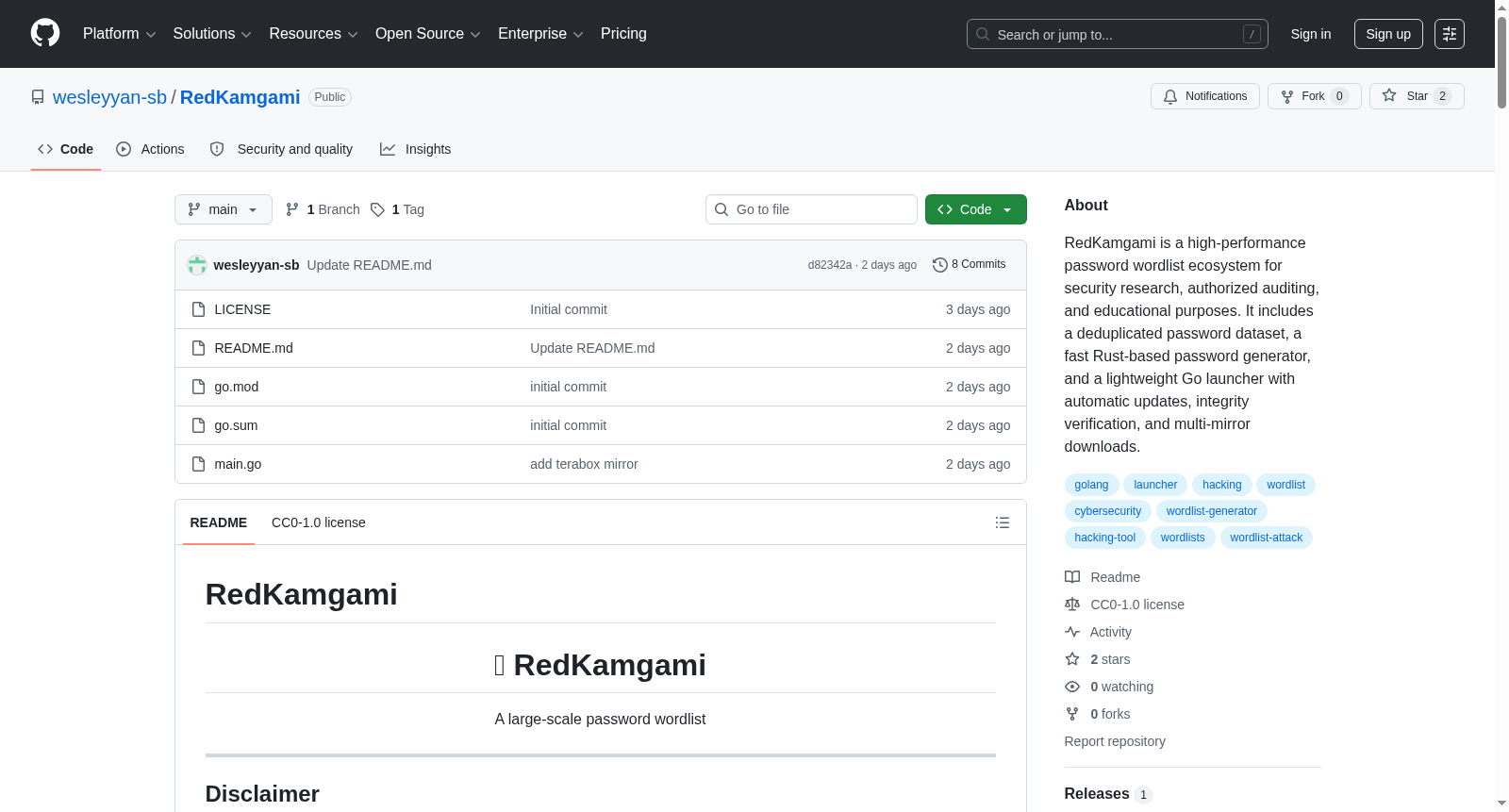Open commit hash d82342a

tap(830, 265)
